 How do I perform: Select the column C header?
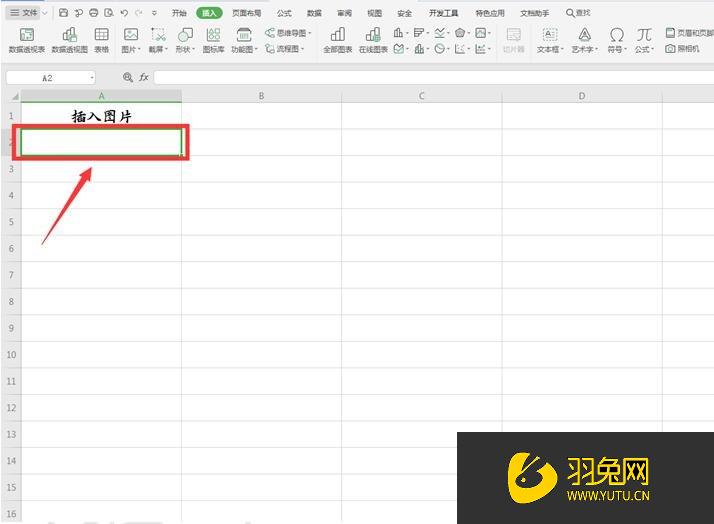pyautogui.click(x=421, y=96)
